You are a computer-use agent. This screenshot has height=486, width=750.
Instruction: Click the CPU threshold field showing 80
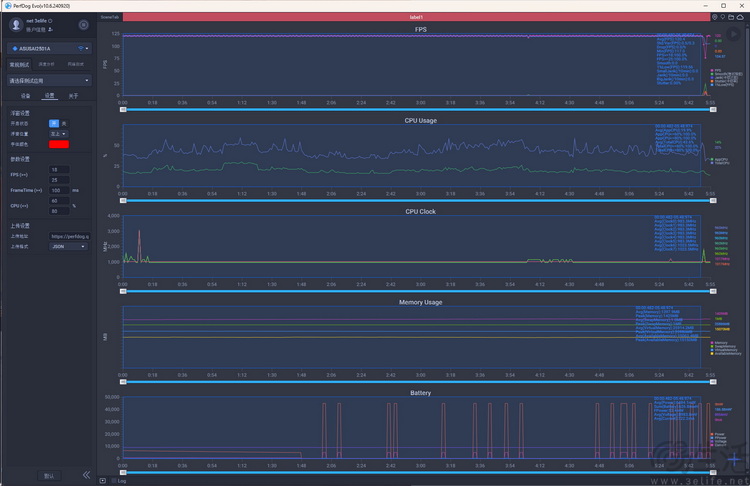(x=59, y=211)
